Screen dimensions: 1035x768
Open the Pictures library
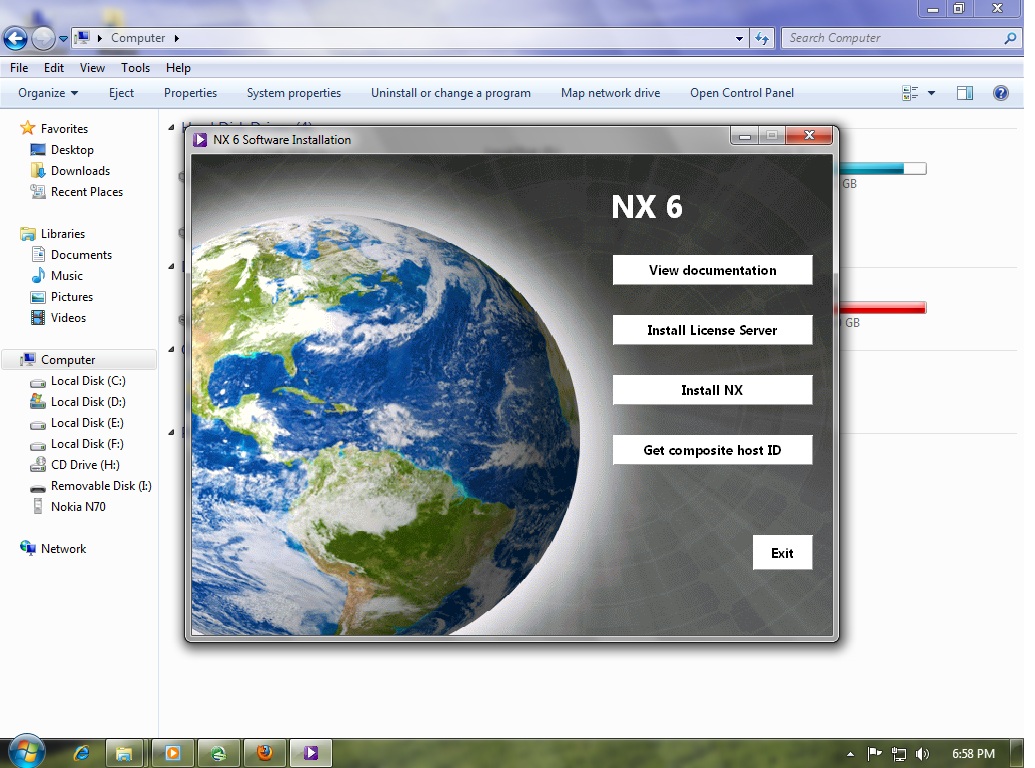click(71, 297)
